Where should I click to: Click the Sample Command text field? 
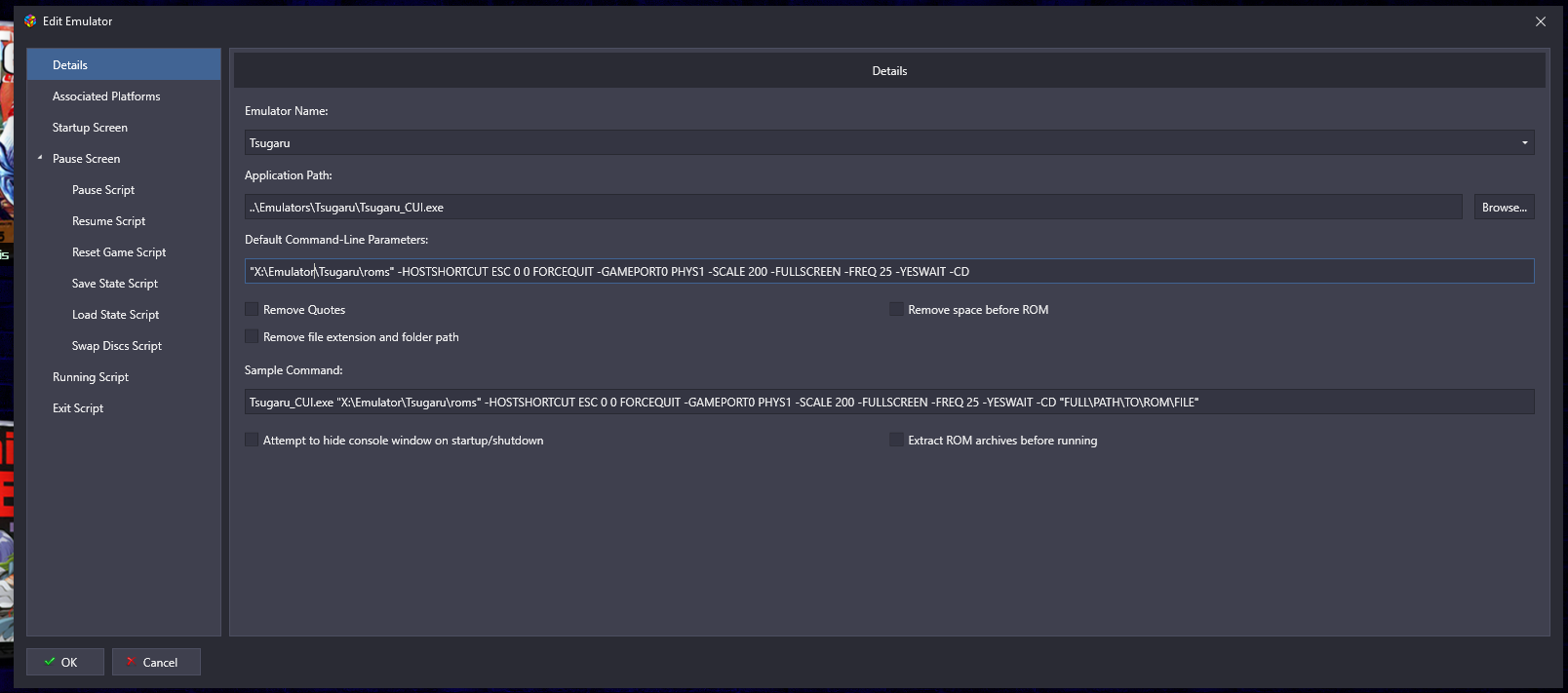tap(889, 402)
